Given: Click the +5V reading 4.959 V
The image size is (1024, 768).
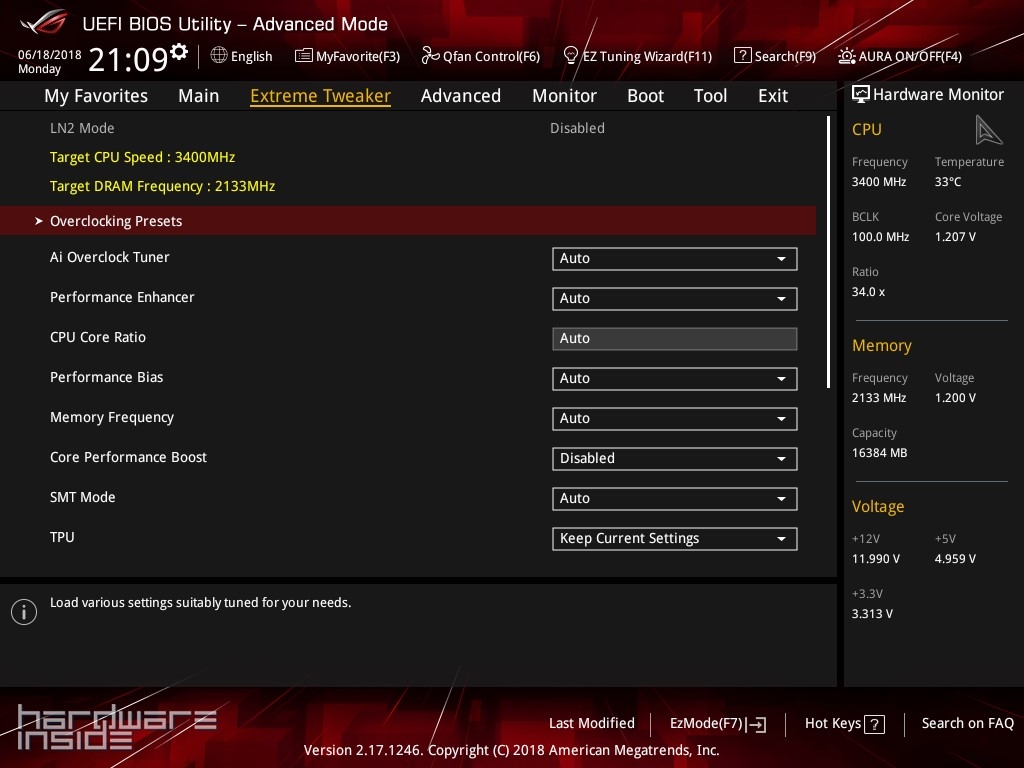Looking at the screenshot, I should tap(955, 558).
